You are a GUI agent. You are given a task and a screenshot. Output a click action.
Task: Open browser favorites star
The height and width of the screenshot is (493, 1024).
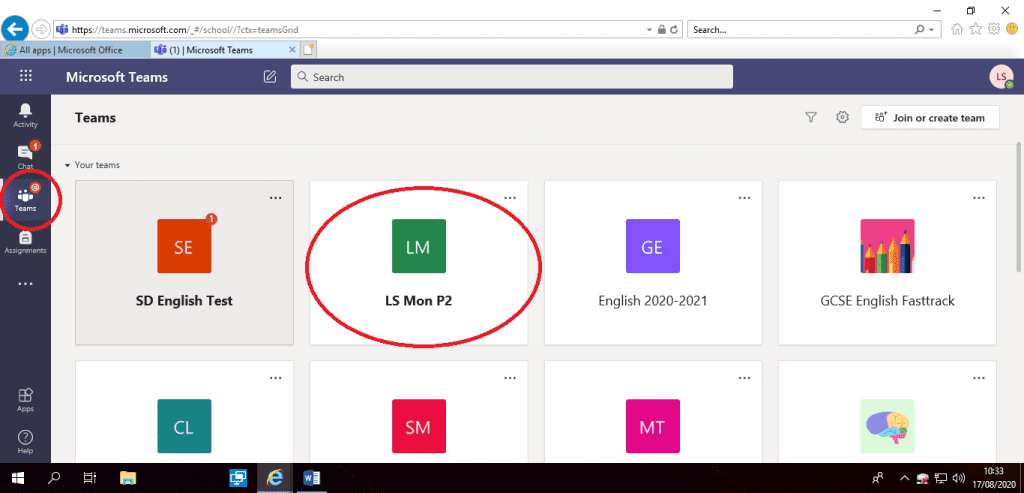[x=976, y=29]
